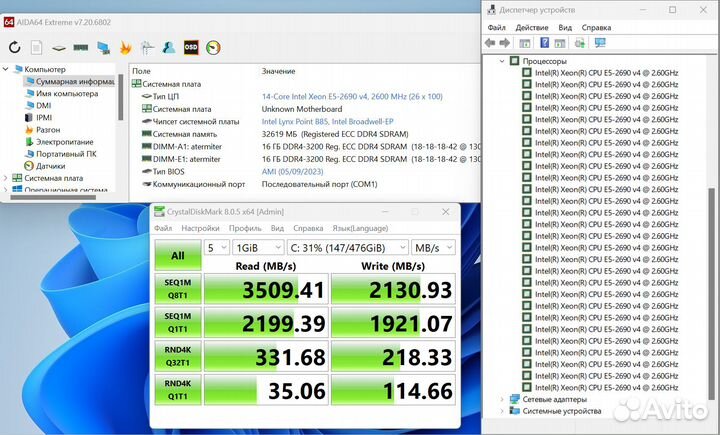Open the report page icon in AIDA64
Image resolution: width=720 pixels, height=435 pixels.
[36, 47]
